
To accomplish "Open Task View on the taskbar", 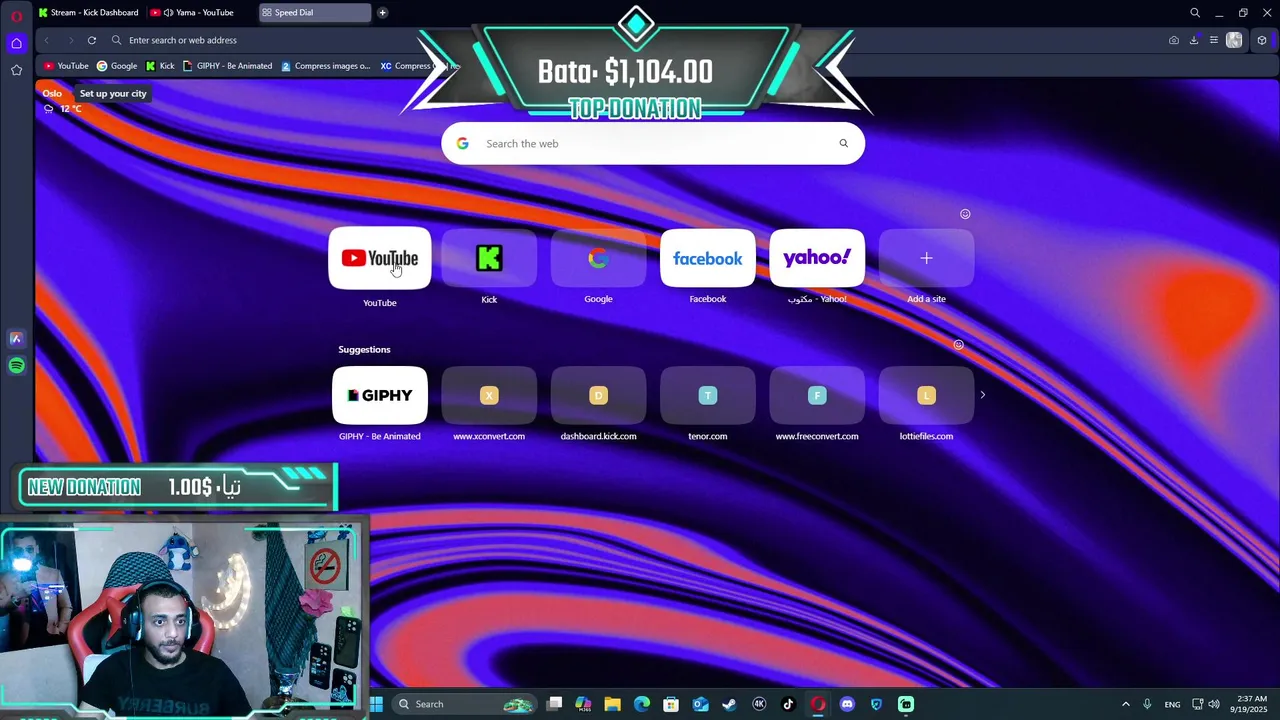I will click(x=555, y=704).
